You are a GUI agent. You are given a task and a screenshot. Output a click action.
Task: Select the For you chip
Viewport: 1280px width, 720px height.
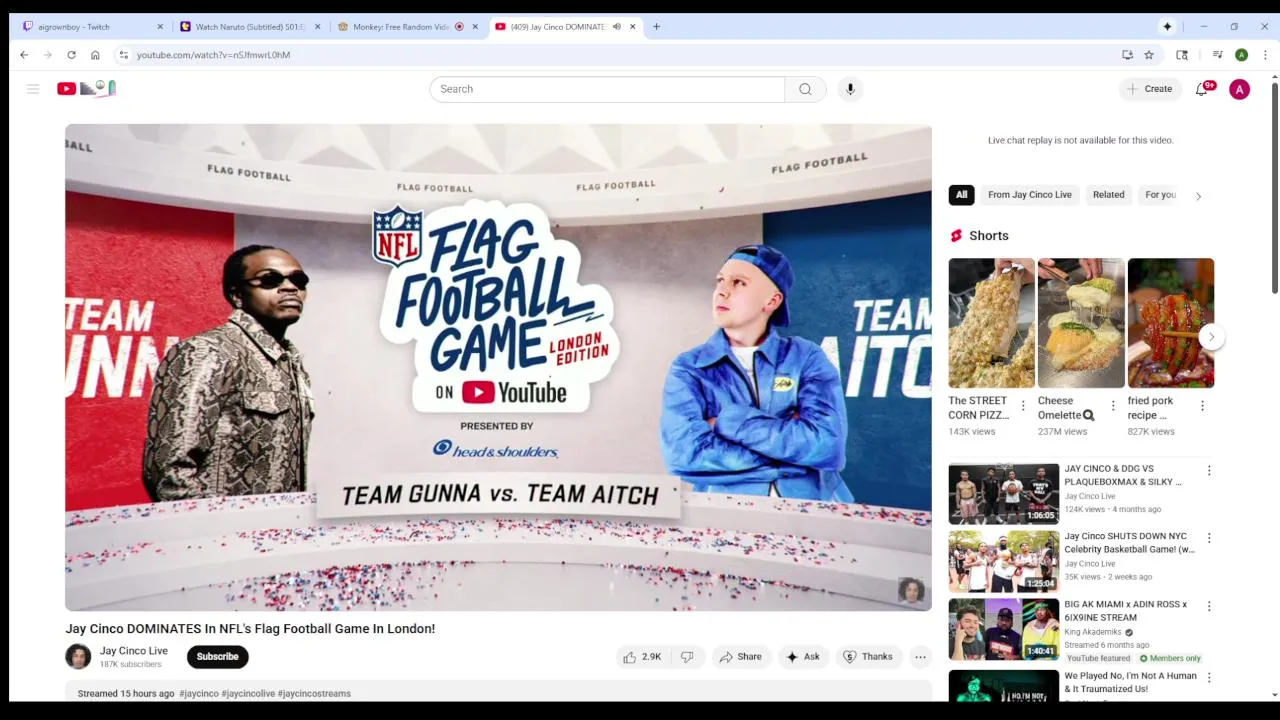[x=1160, y=195]
